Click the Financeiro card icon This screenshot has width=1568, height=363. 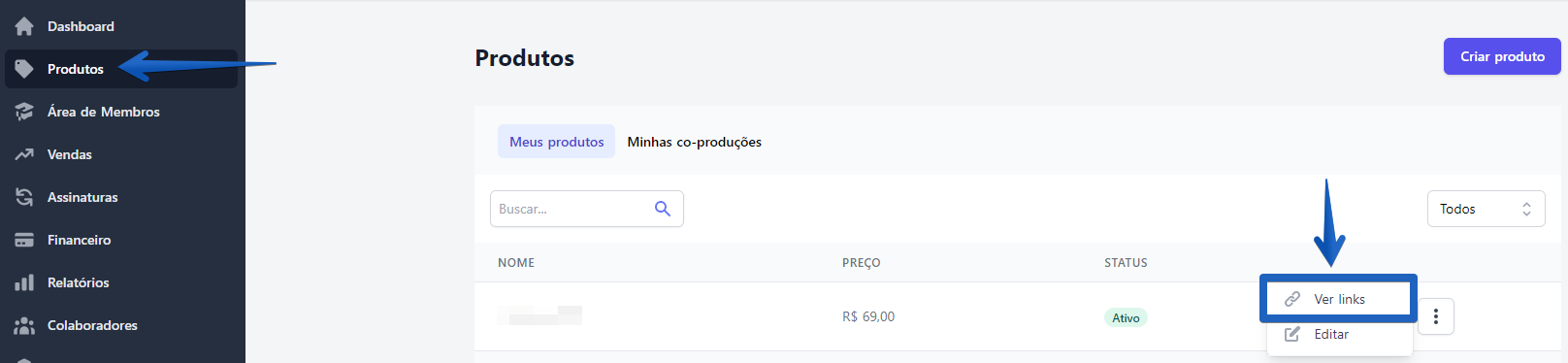(24, 240)
